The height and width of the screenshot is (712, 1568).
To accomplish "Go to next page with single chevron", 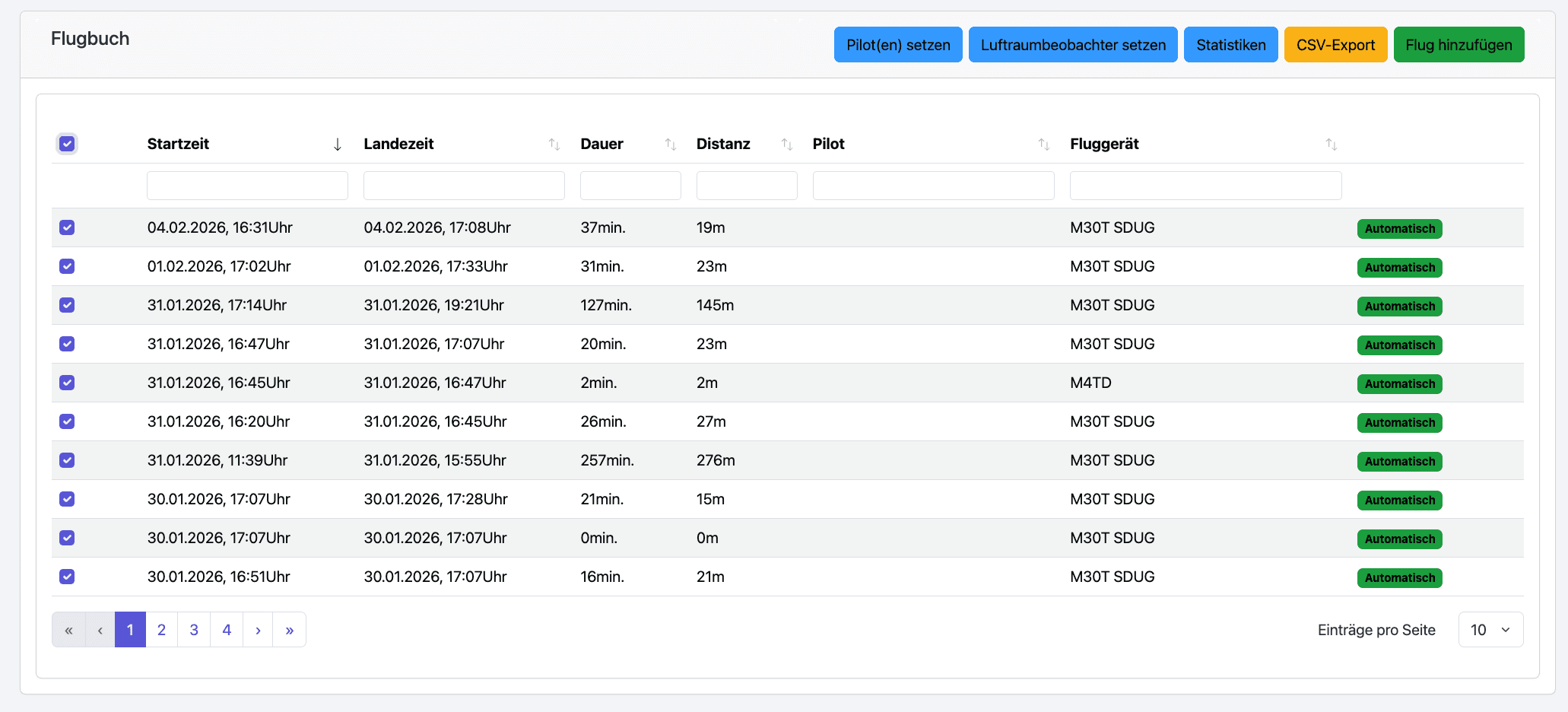I will pyautogui.click(x=258, y=630).
